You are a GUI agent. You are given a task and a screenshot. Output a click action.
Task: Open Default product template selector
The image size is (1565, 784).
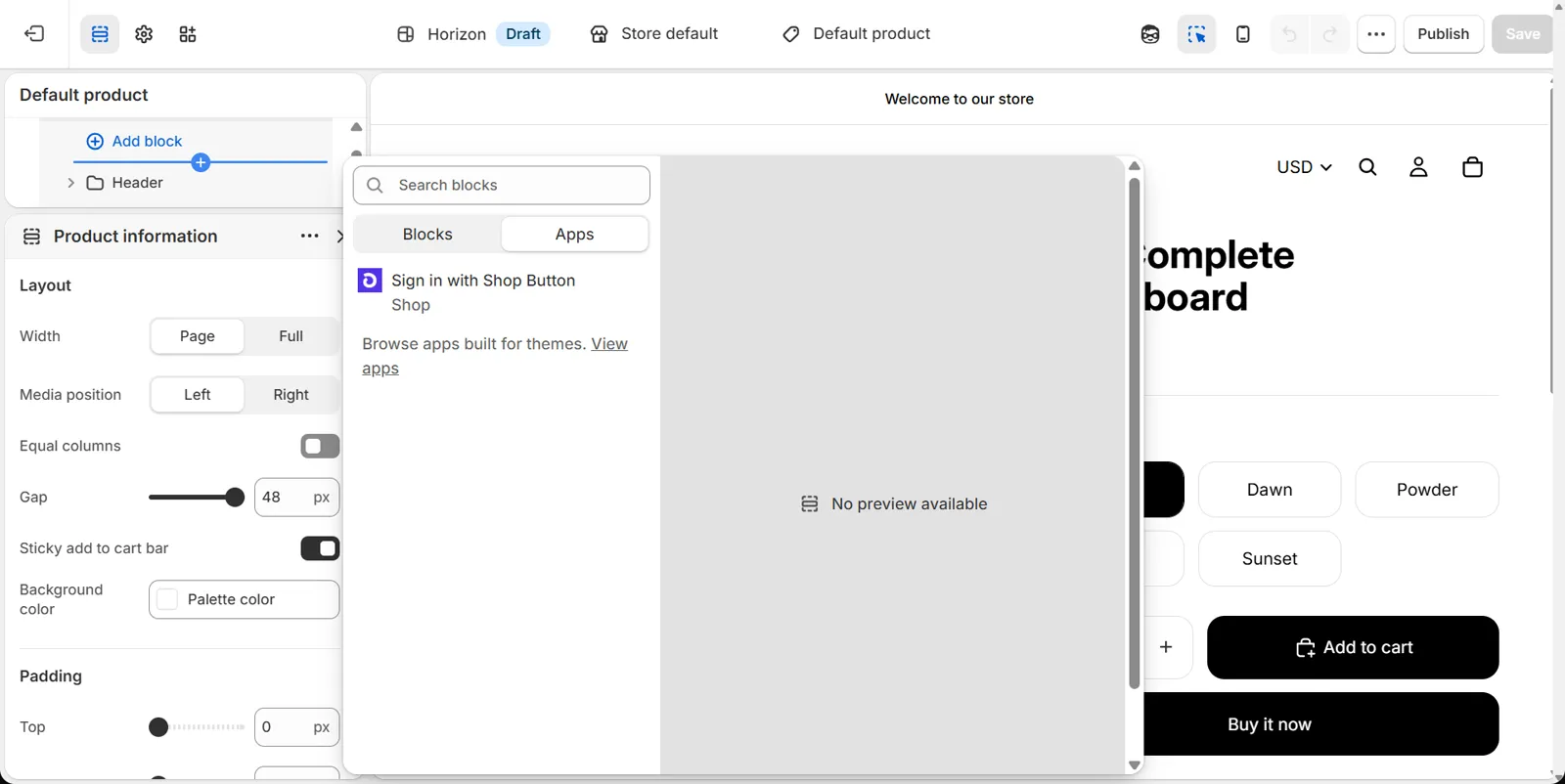click(856, 34)
